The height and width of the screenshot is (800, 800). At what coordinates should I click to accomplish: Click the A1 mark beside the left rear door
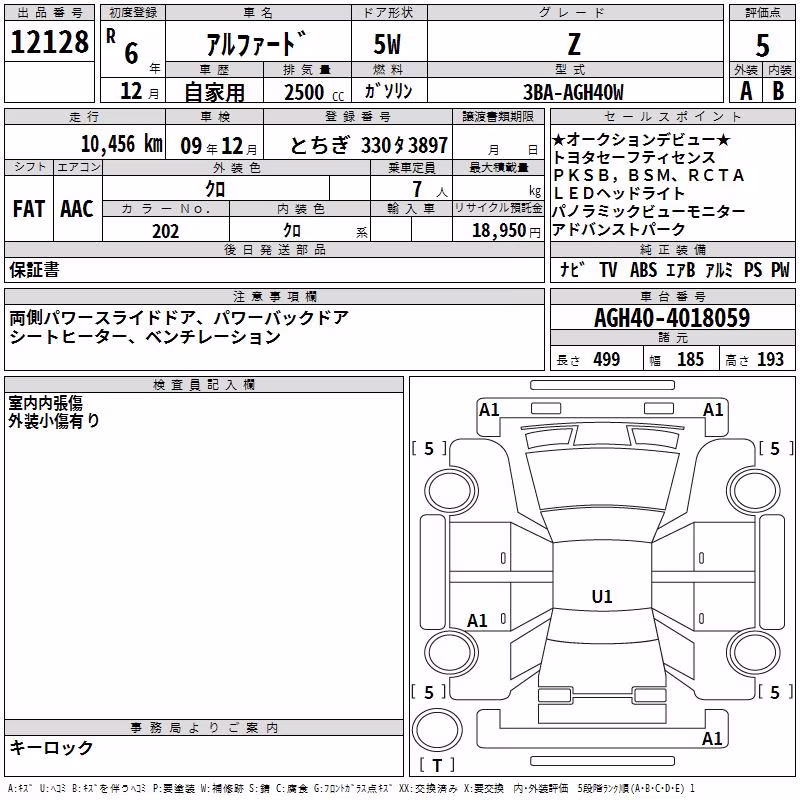pyautogui.click(x=478, y=621)
